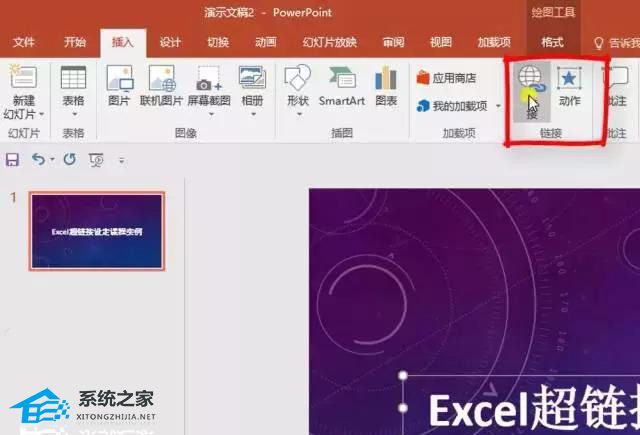Click the Hyperlink (超链接) globe icon
This screenshot has width=640, height=435.
(532, 80)
